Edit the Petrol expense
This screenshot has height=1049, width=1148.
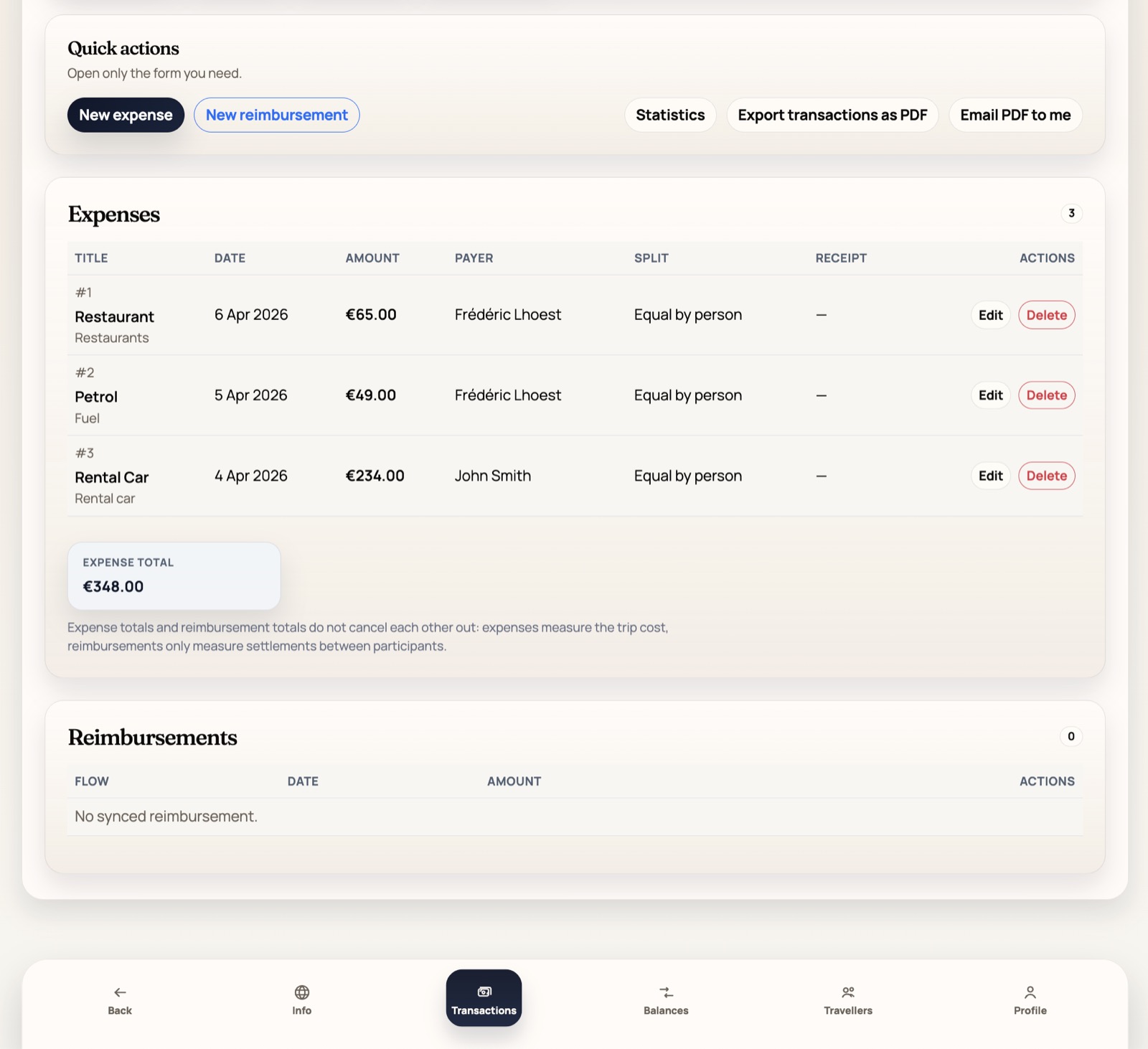click(990, 395)
